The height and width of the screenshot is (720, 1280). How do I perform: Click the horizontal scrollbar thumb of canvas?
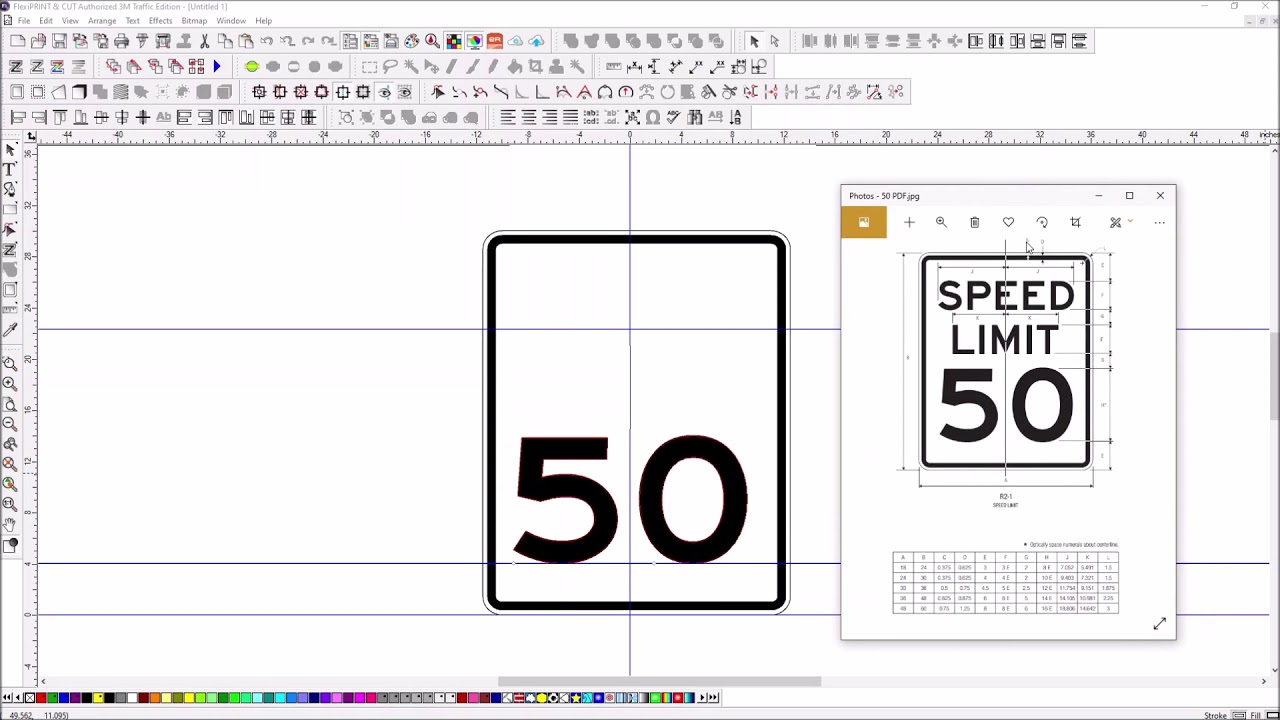pos(659,682)
